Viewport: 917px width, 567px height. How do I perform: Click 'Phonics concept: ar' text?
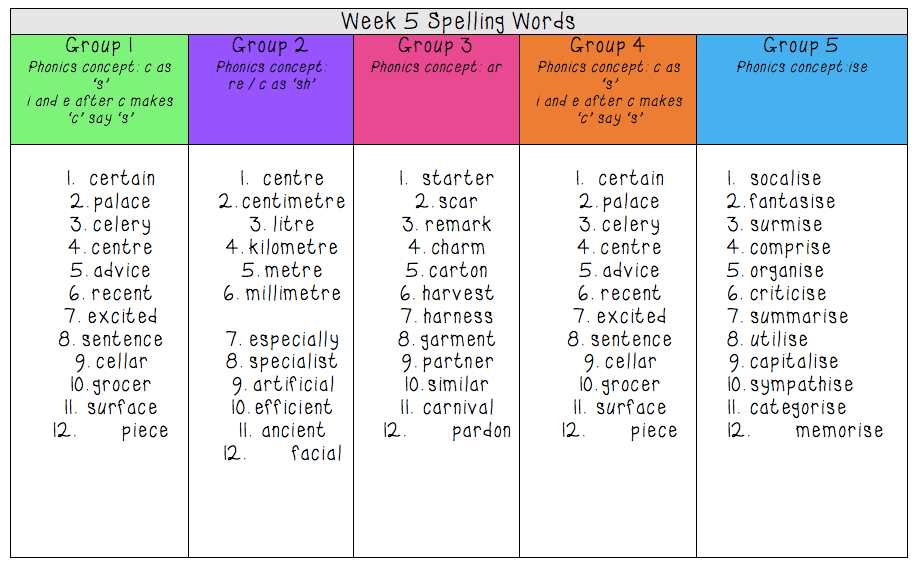point(436,68)
